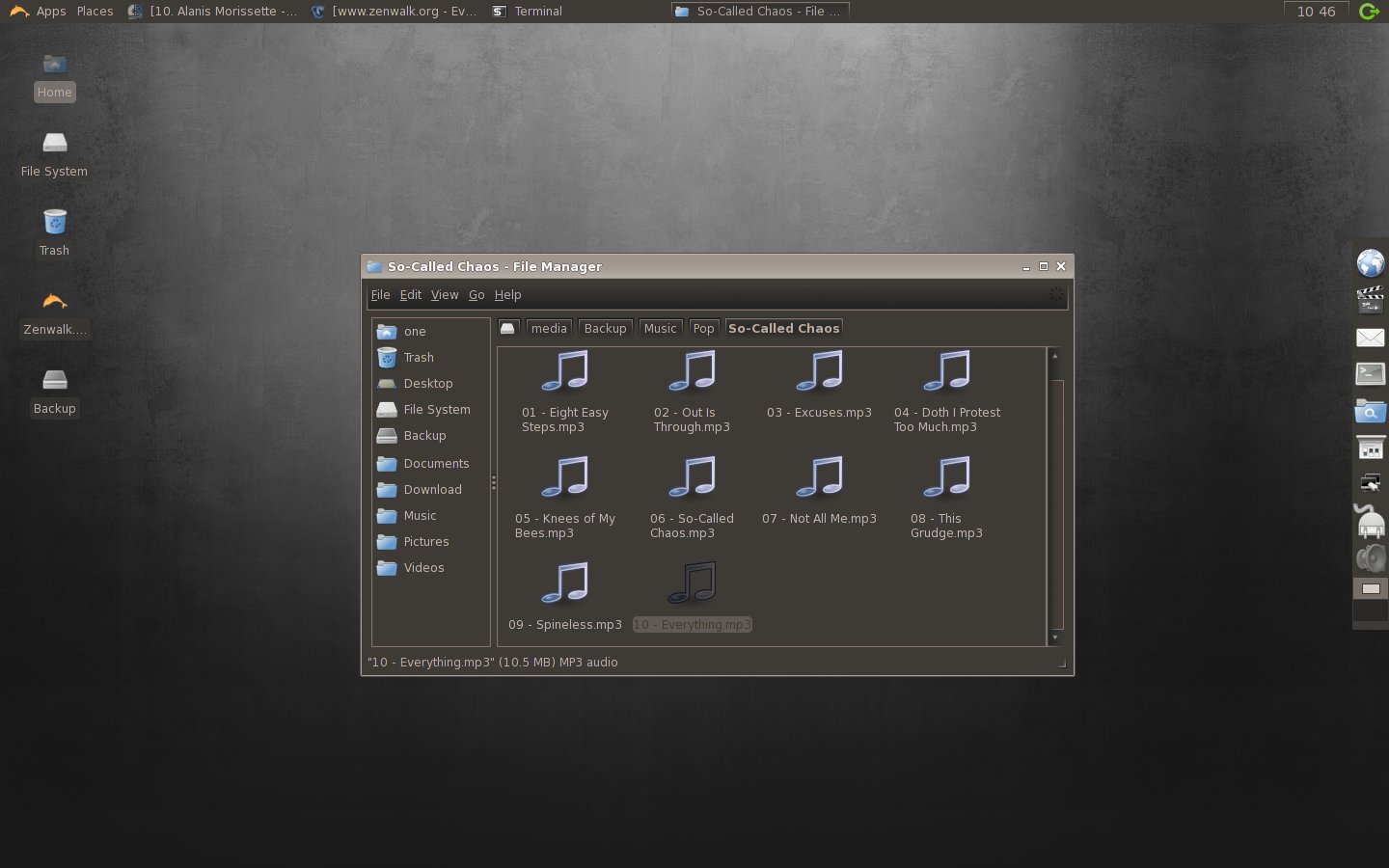Click the Backup drive desktop icon
This screenshot has height=868, width=1389.
tap(55, 379)
